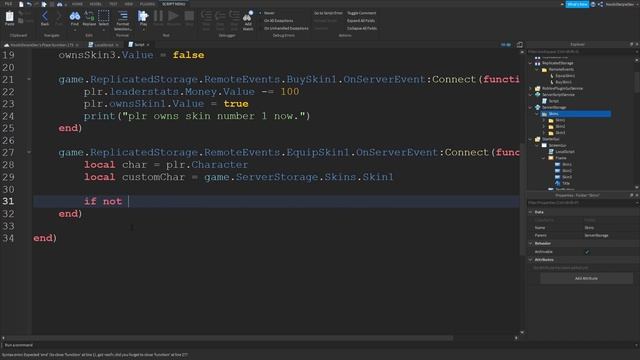640x360 pixels.
Task: Click Collapse All Folds action
Action: (x=362, y=29)
